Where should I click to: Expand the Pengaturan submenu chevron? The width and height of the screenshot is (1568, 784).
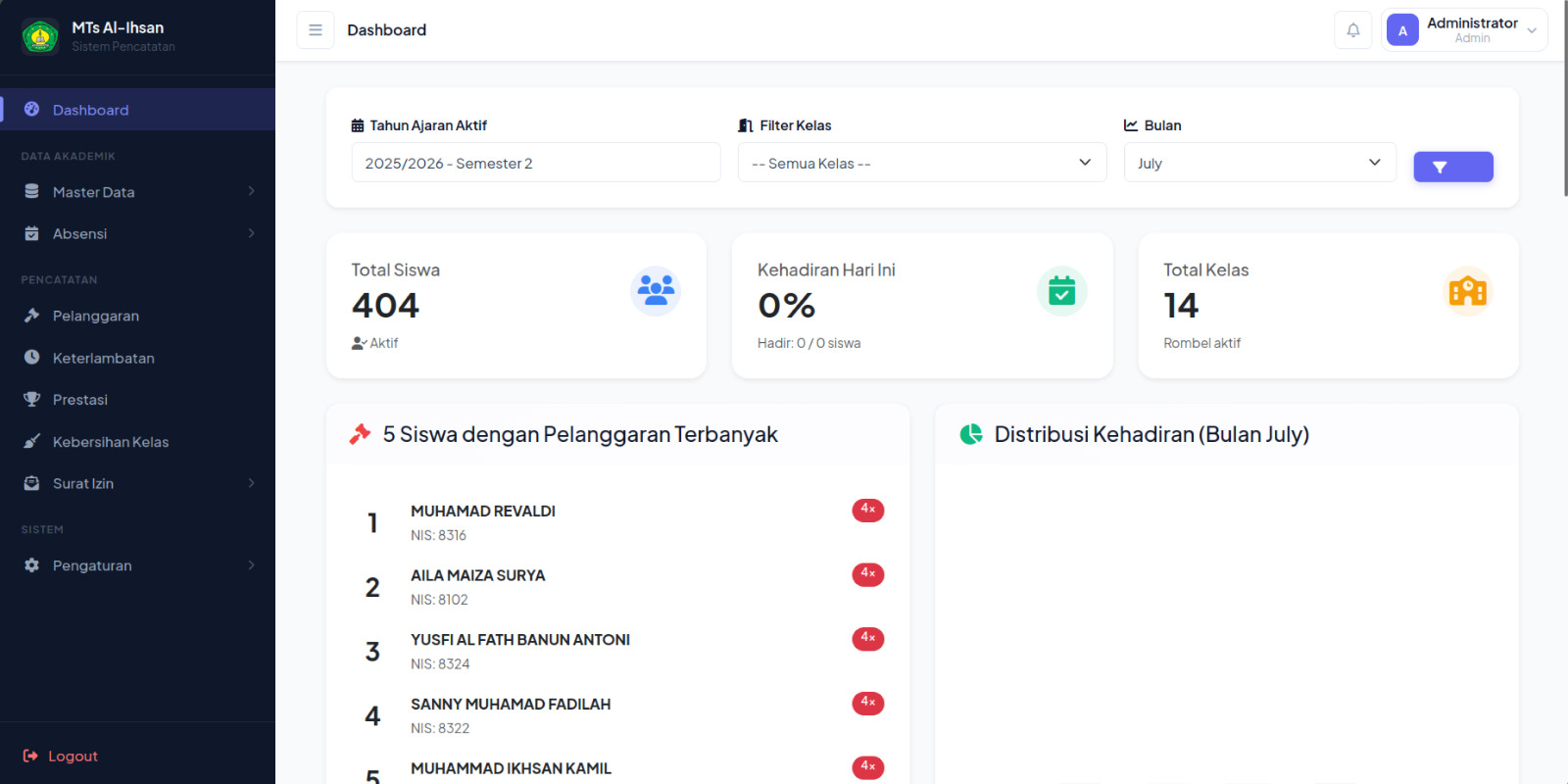pos(251,565)
